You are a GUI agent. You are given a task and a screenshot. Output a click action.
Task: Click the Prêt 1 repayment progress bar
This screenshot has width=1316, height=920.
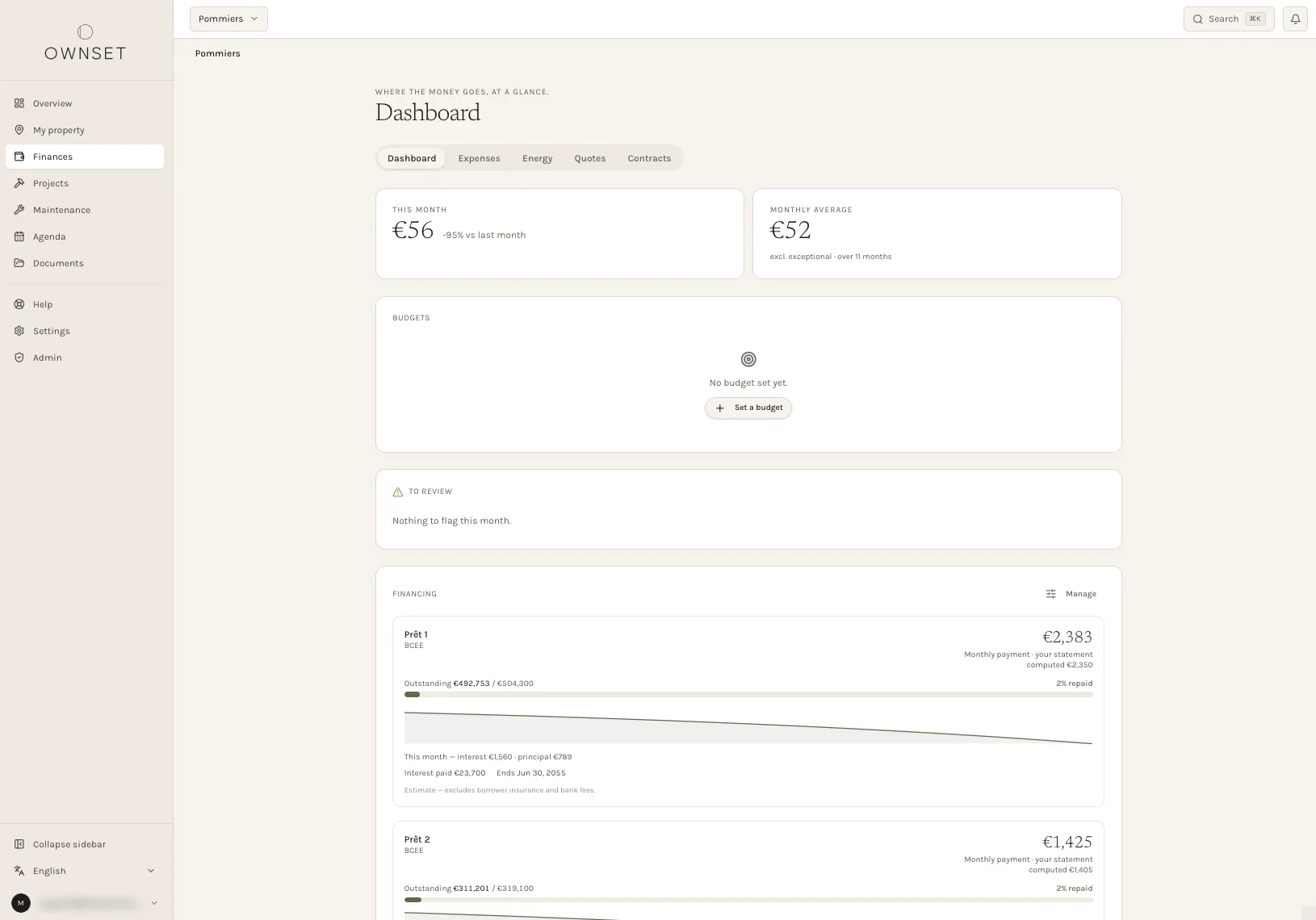[748, 695]
